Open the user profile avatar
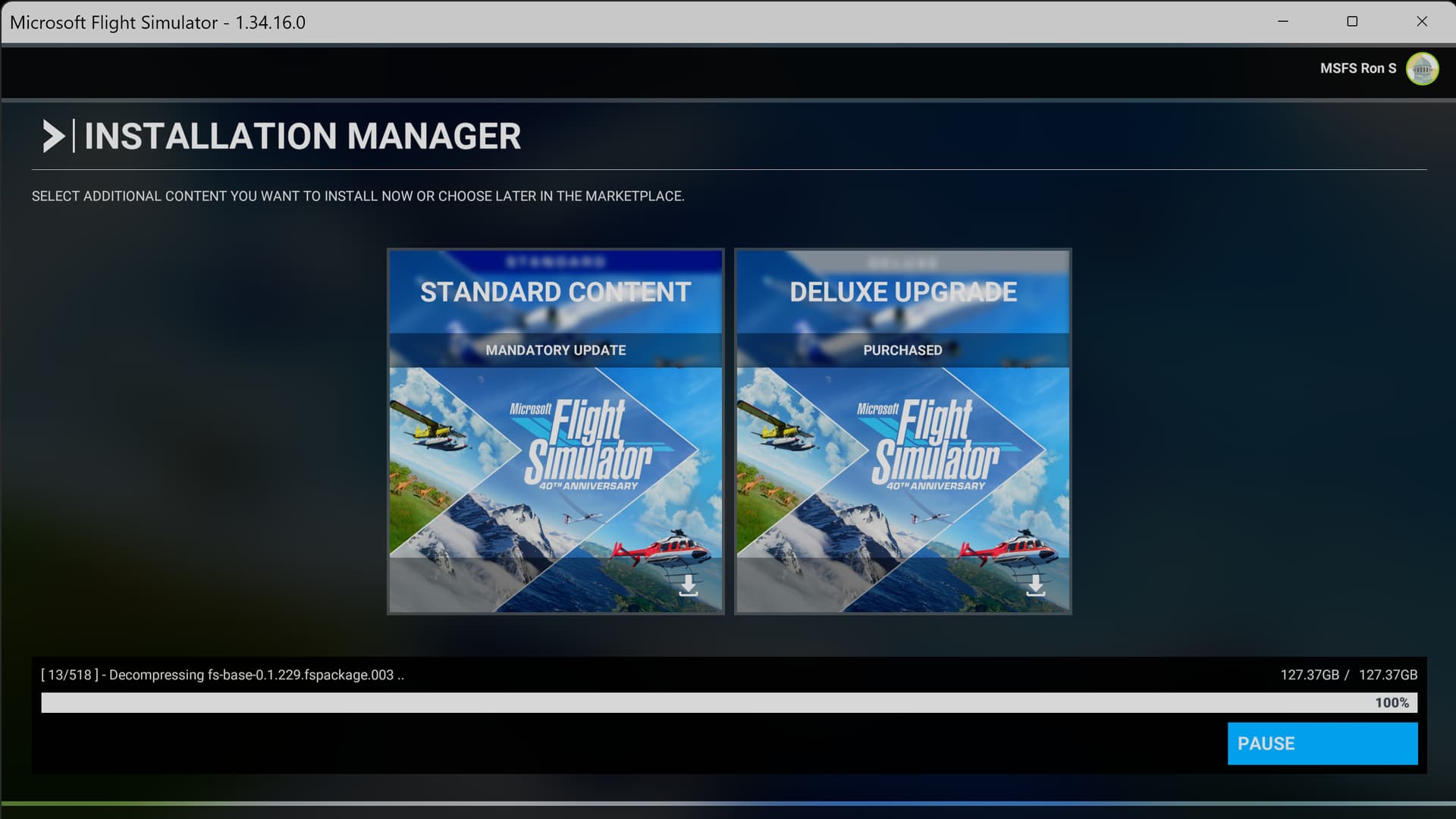 pyautogui.click(x=1422, y=69)
